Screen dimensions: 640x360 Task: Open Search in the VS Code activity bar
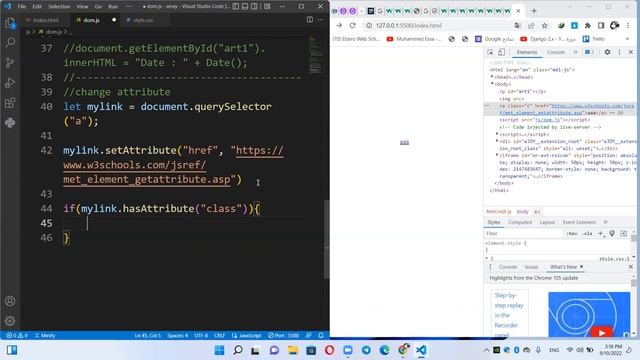click(10, 42)
